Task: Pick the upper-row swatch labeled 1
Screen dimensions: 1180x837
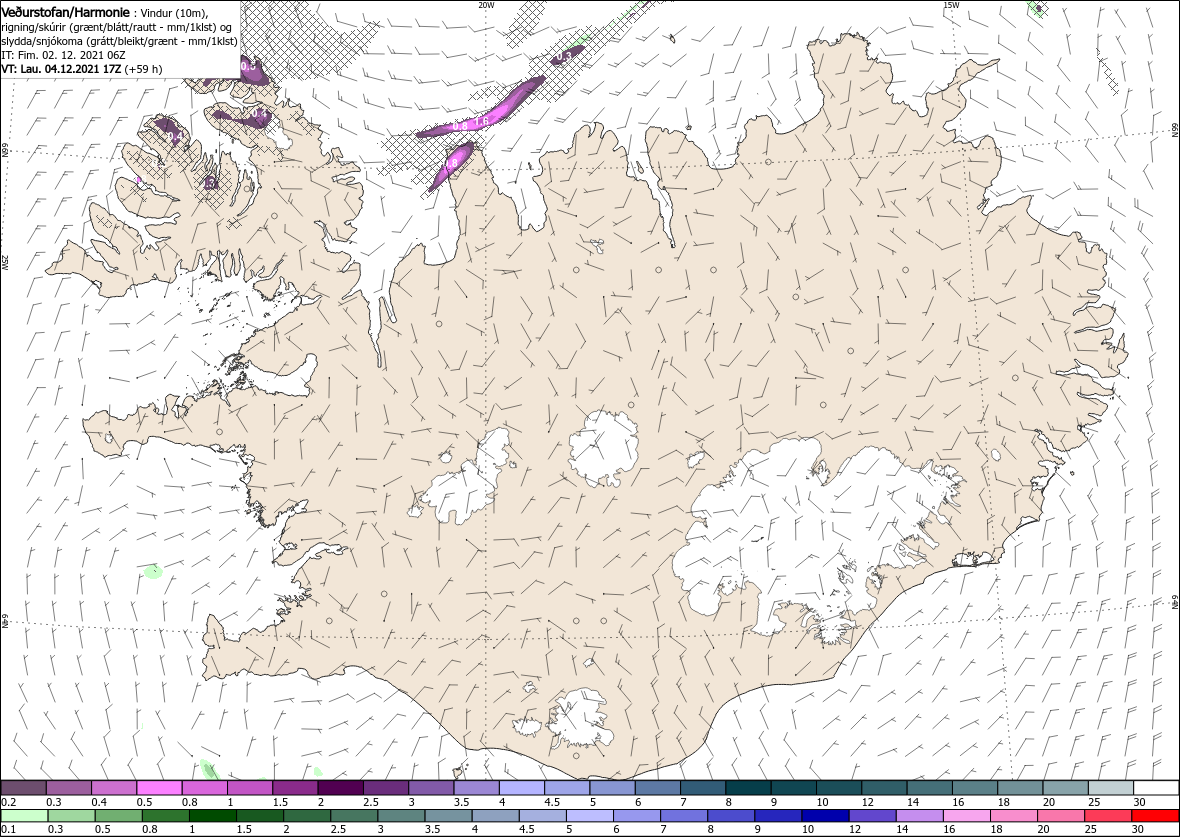Action: 250,788
